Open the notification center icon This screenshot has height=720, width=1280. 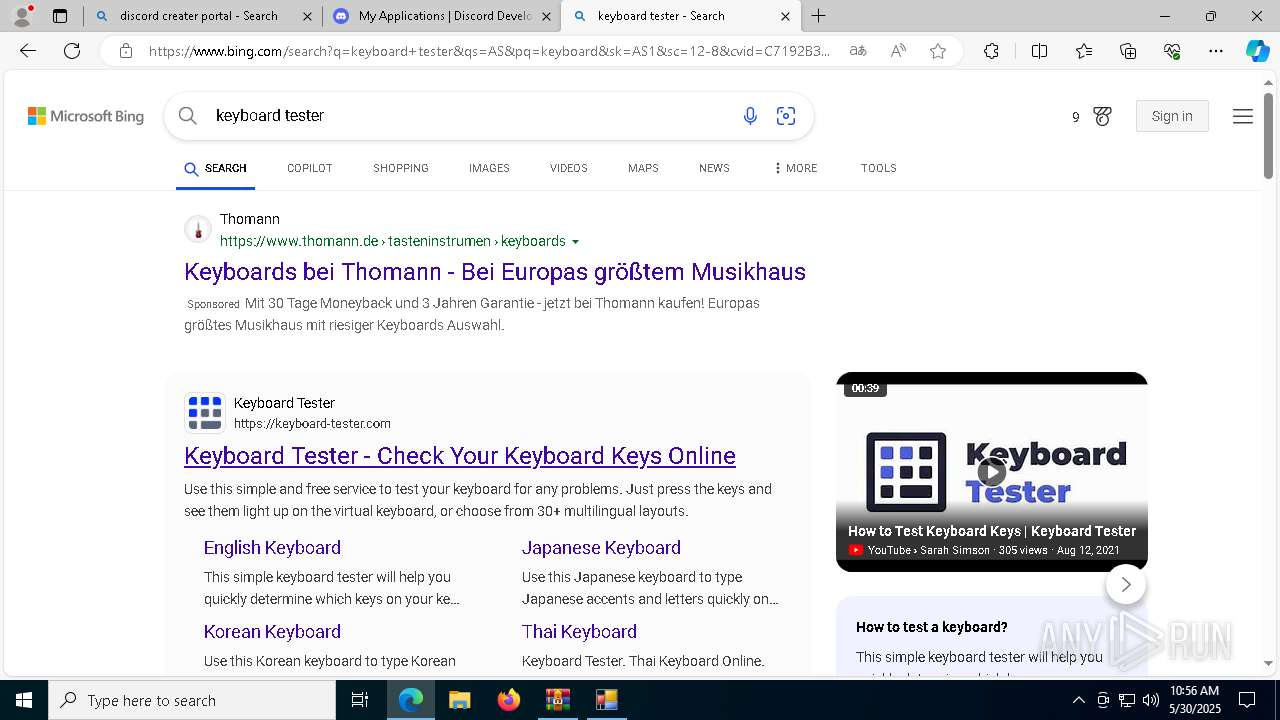click(1247, 700)
